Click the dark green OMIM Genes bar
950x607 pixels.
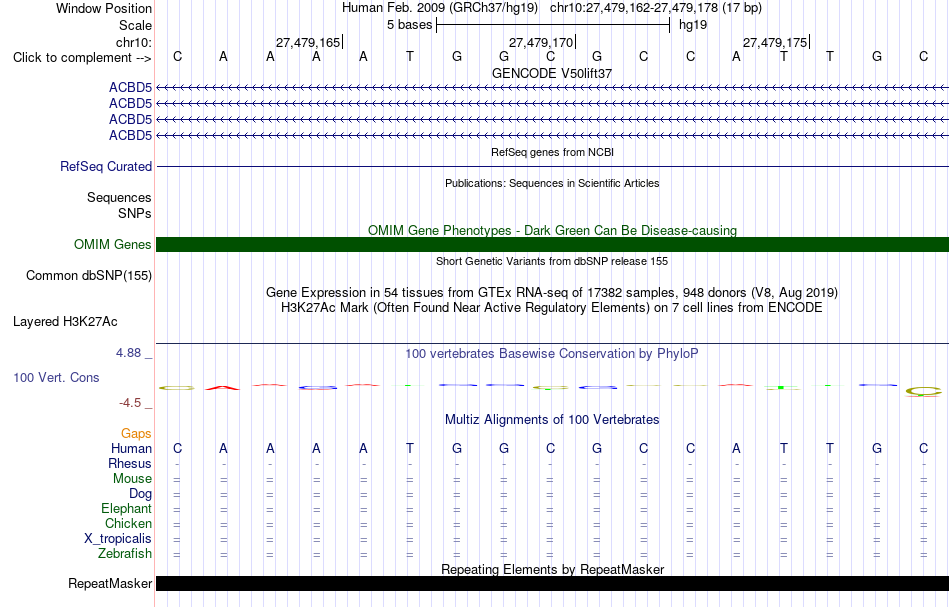coord(552,244)
